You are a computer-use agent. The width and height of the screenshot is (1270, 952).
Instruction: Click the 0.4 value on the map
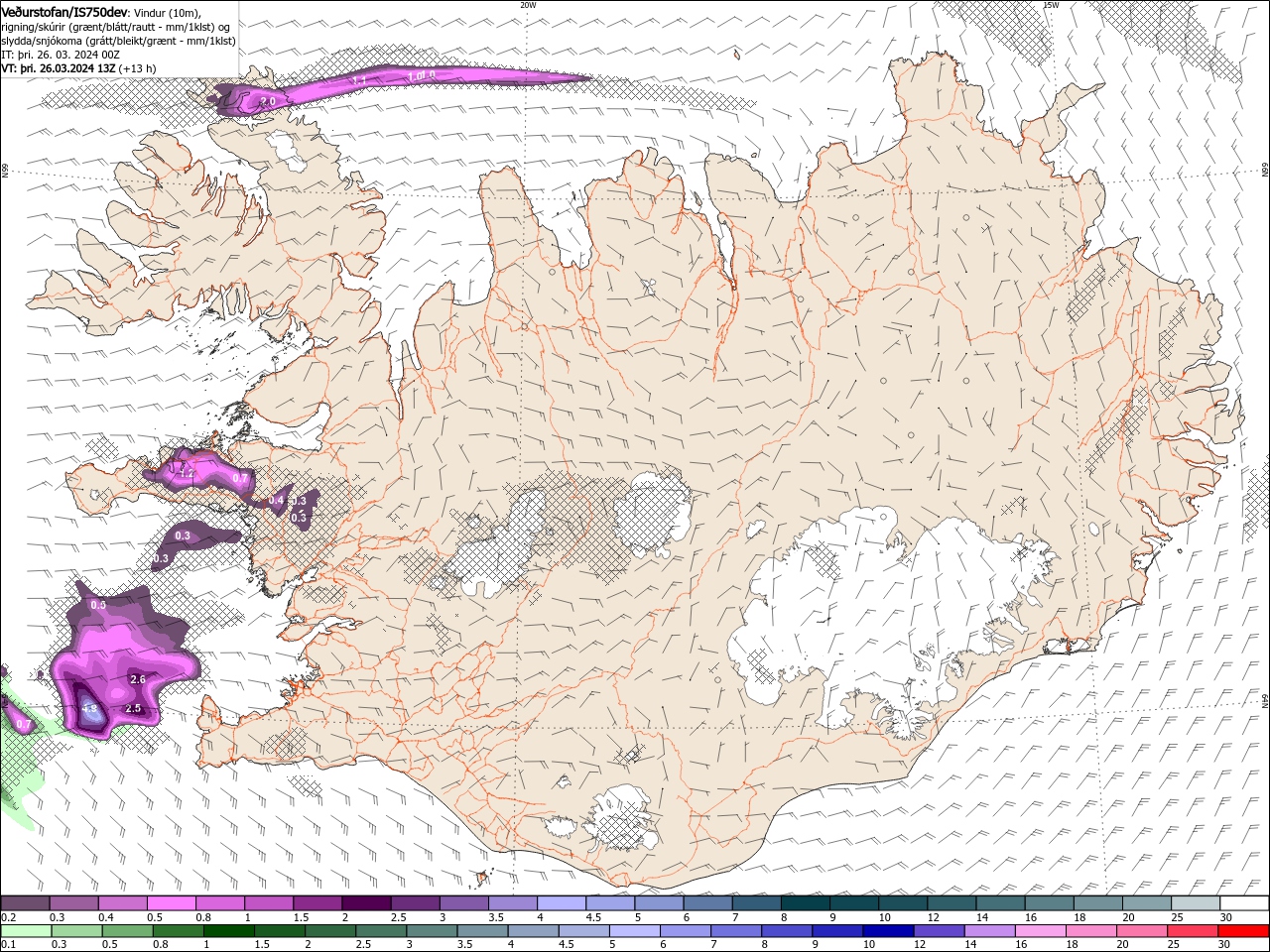point(277,500)
